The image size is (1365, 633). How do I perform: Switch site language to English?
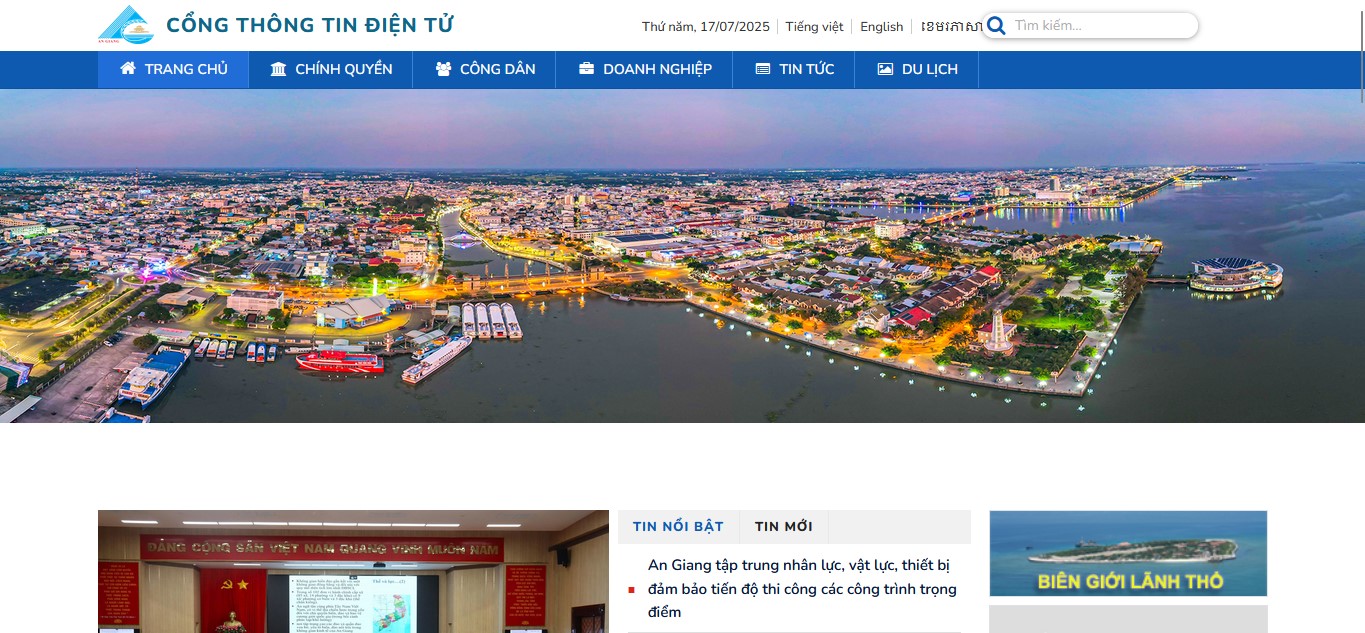pyautogui.click(x=881, y=27)
